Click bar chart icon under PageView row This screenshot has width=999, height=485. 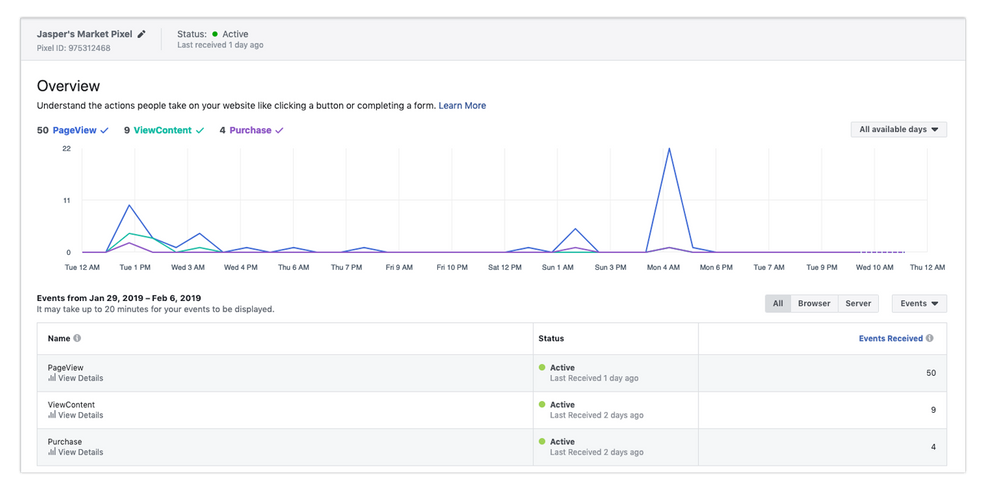point(52,378)
